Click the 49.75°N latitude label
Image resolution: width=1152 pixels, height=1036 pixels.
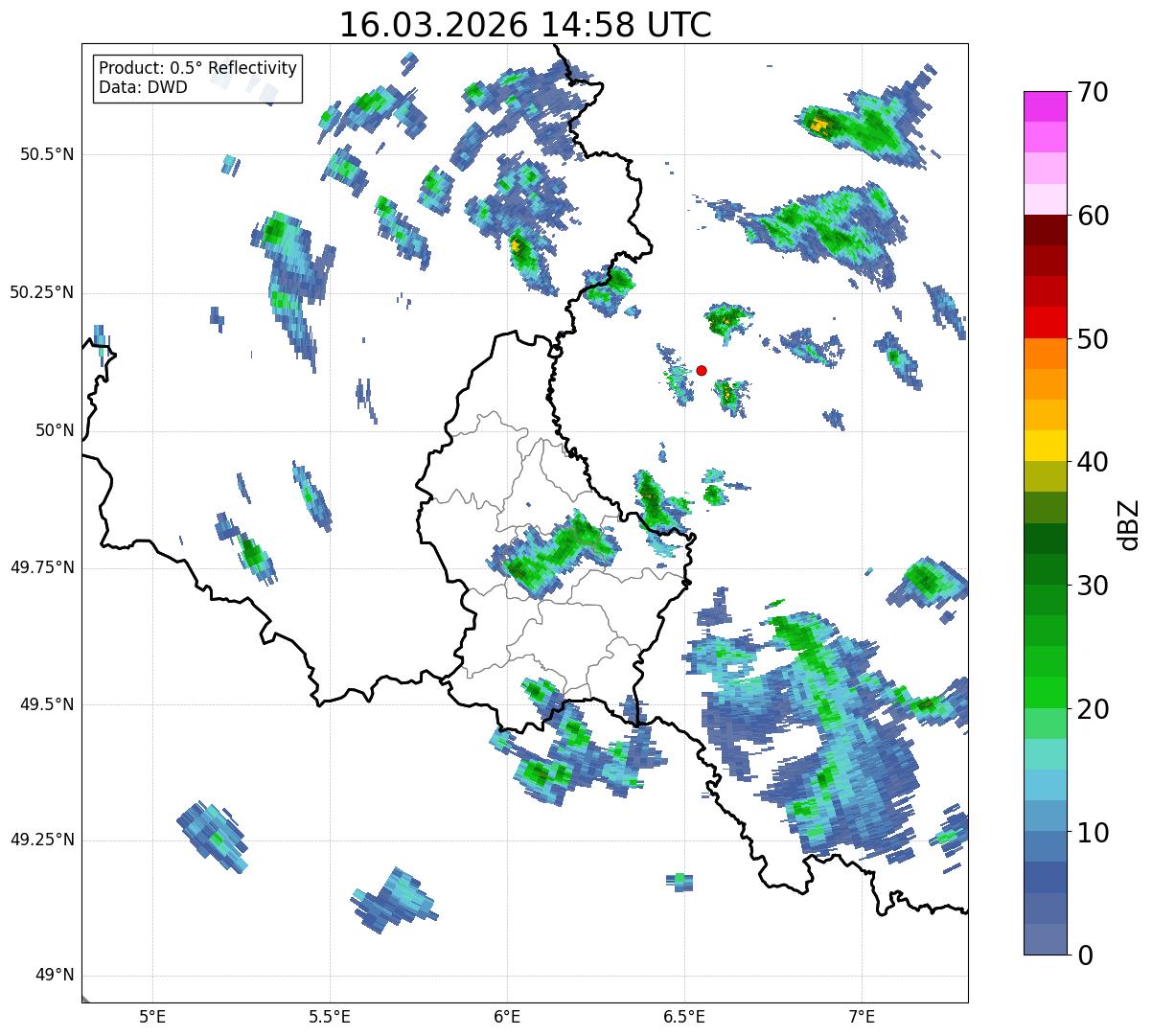[42, 567]
